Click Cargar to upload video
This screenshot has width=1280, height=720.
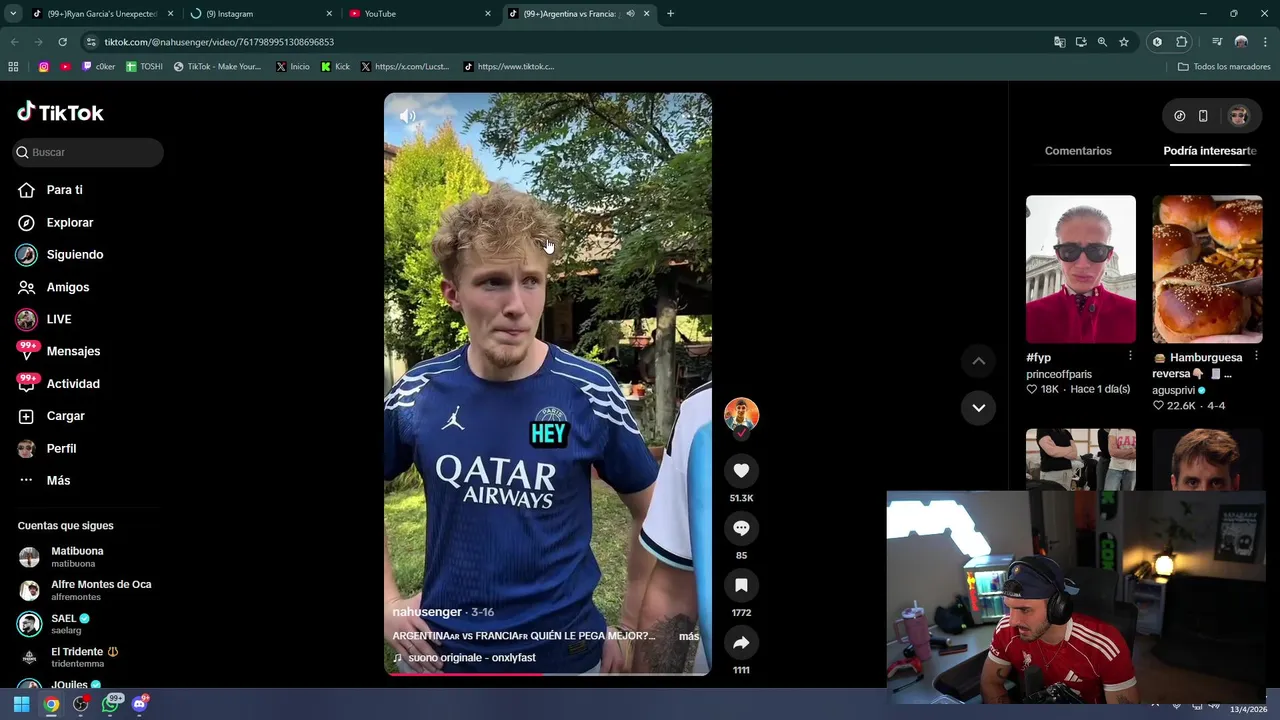tap(65, 416)
